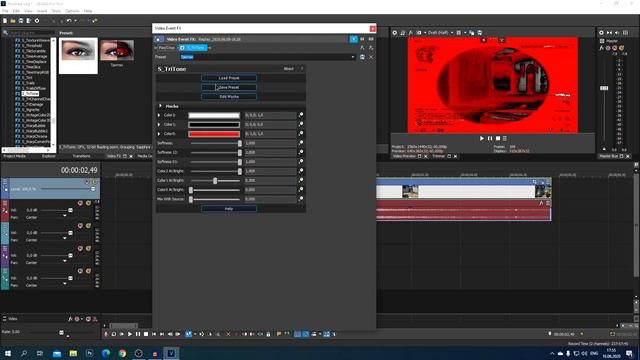Open Google Chrome from the taskbar
Image resolution: width=640 pixels, height=360 pixels.
(122, 353)
